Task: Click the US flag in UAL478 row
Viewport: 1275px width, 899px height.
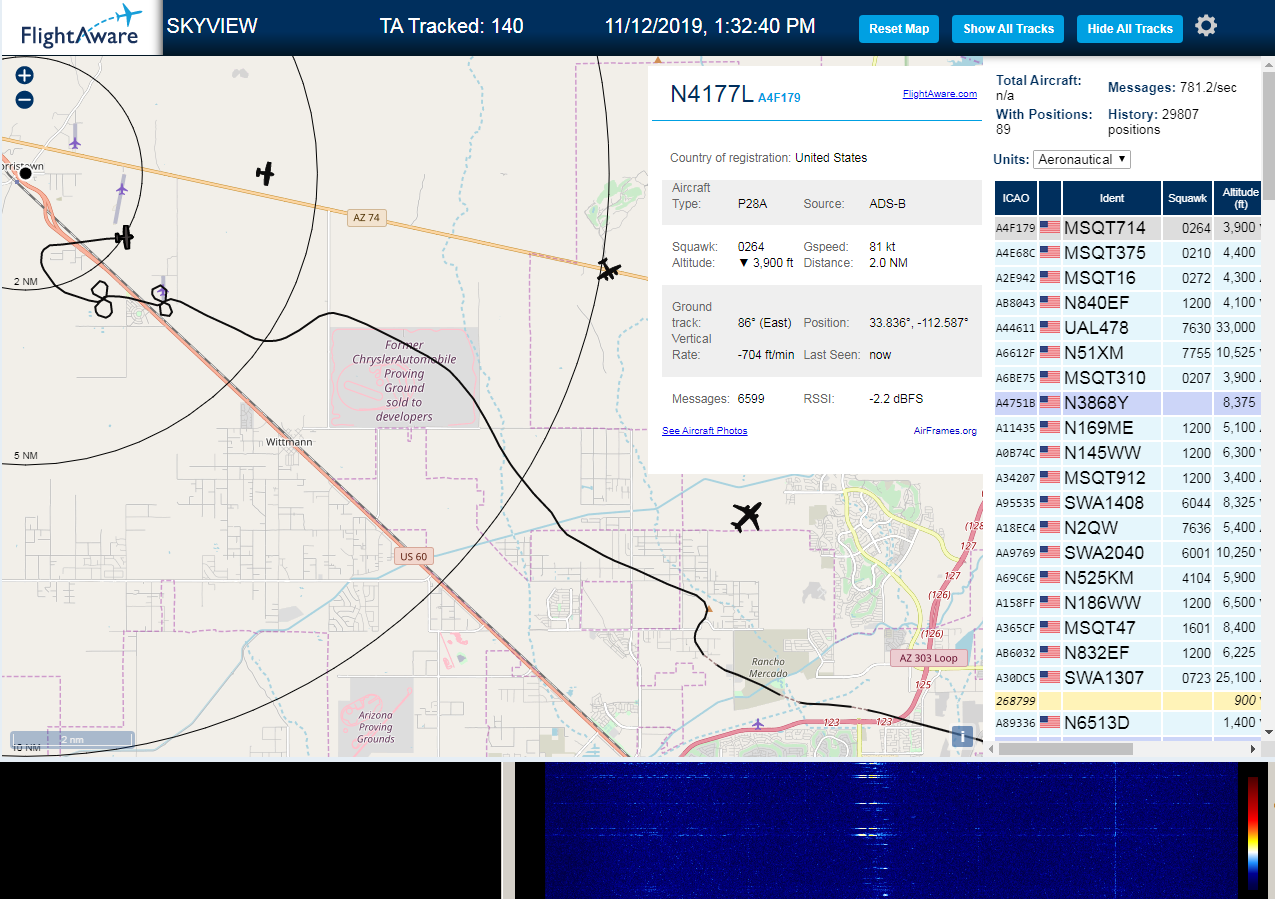Action: click(1050, 328)
